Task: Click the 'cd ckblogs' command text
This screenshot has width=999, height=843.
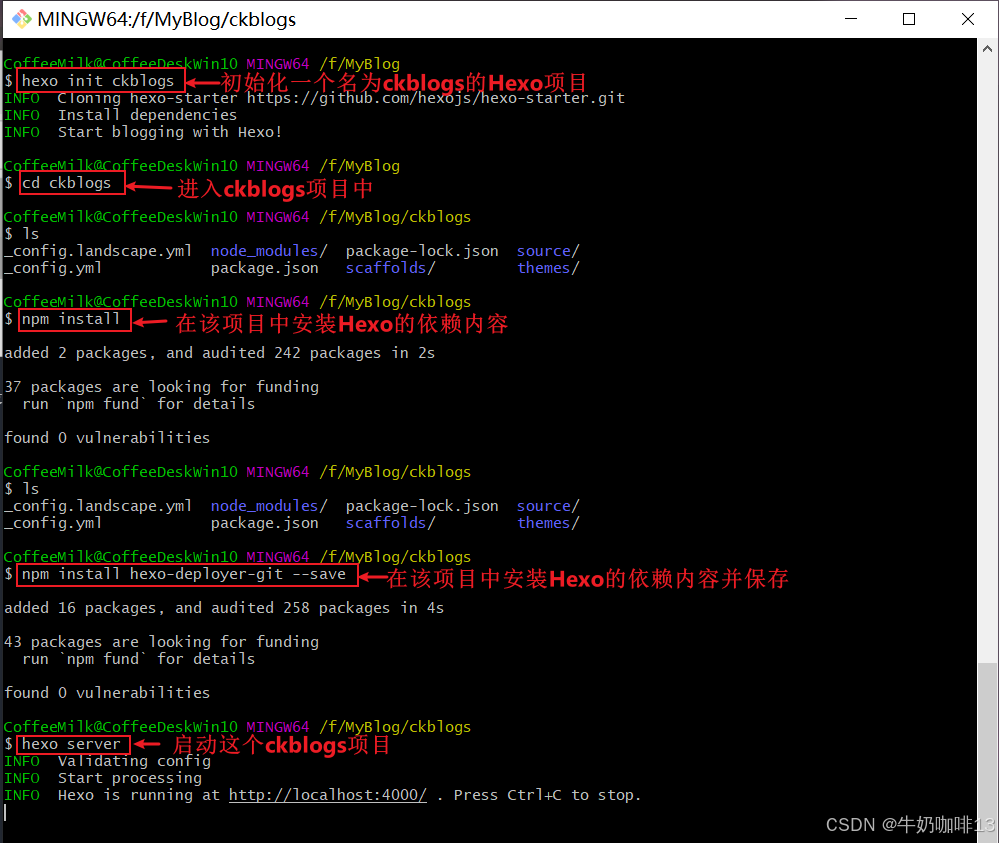Action: [x=66, y=183]
